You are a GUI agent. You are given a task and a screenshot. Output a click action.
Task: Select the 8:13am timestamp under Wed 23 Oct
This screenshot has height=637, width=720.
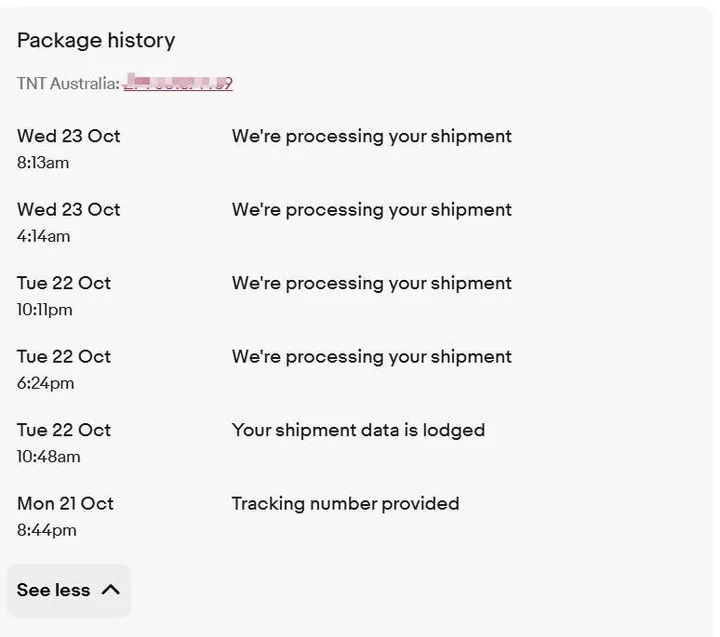[x=43, y=163]
